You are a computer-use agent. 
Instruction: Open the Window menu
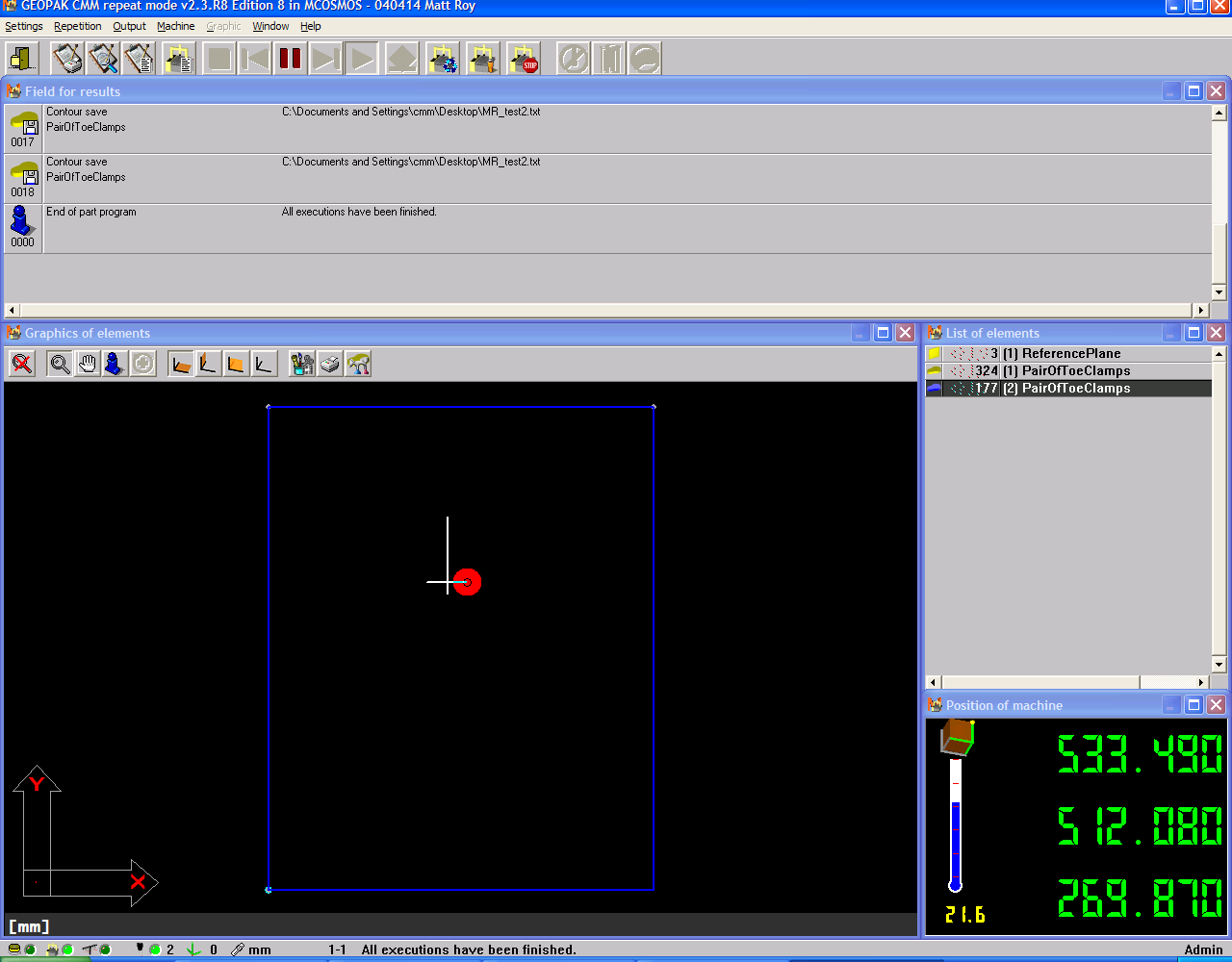pos(271,26)
